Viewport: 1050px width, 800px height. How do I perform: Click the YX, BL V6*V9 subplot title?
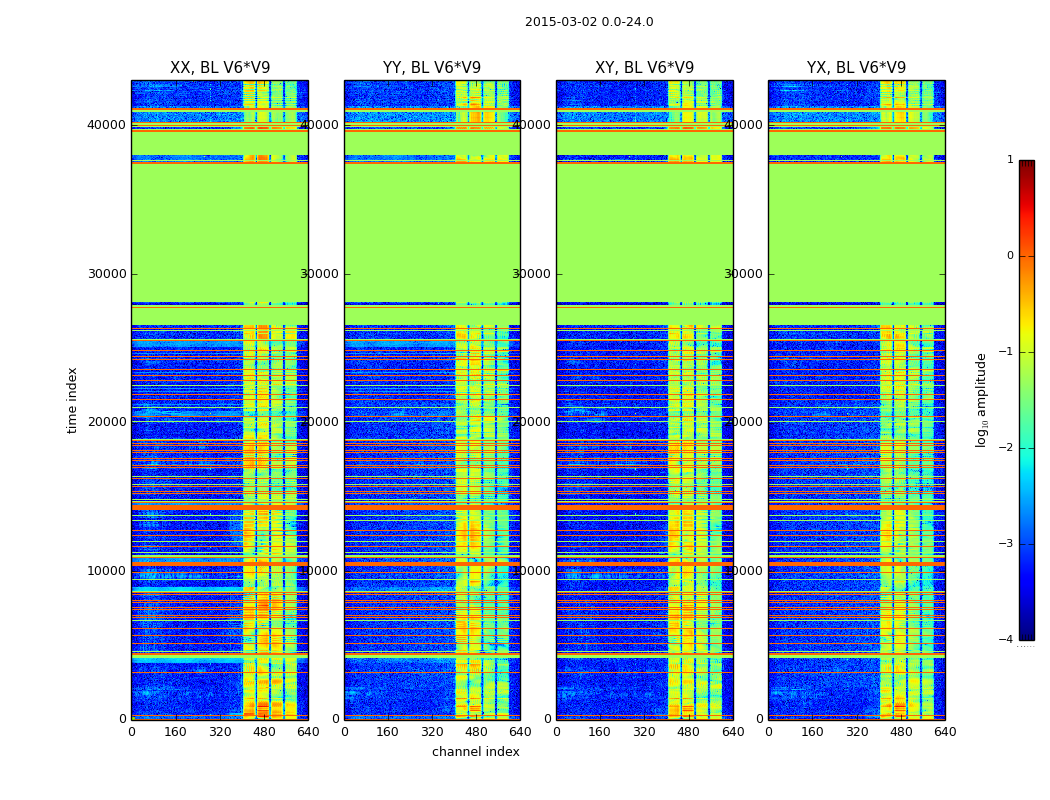click(x=856, y=68)
